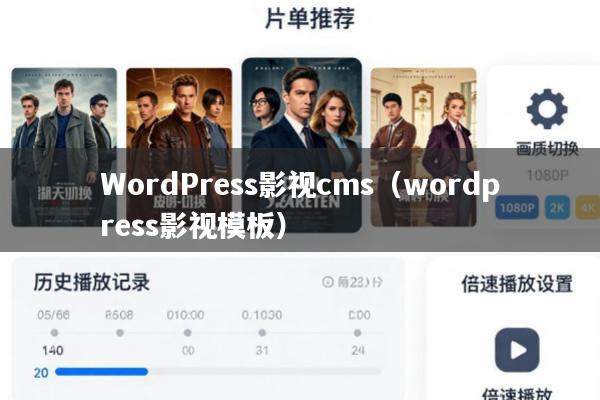Click the clock icon beside history header
The height and width of the screenshot is (400, 600).
(x=328, y=282)
